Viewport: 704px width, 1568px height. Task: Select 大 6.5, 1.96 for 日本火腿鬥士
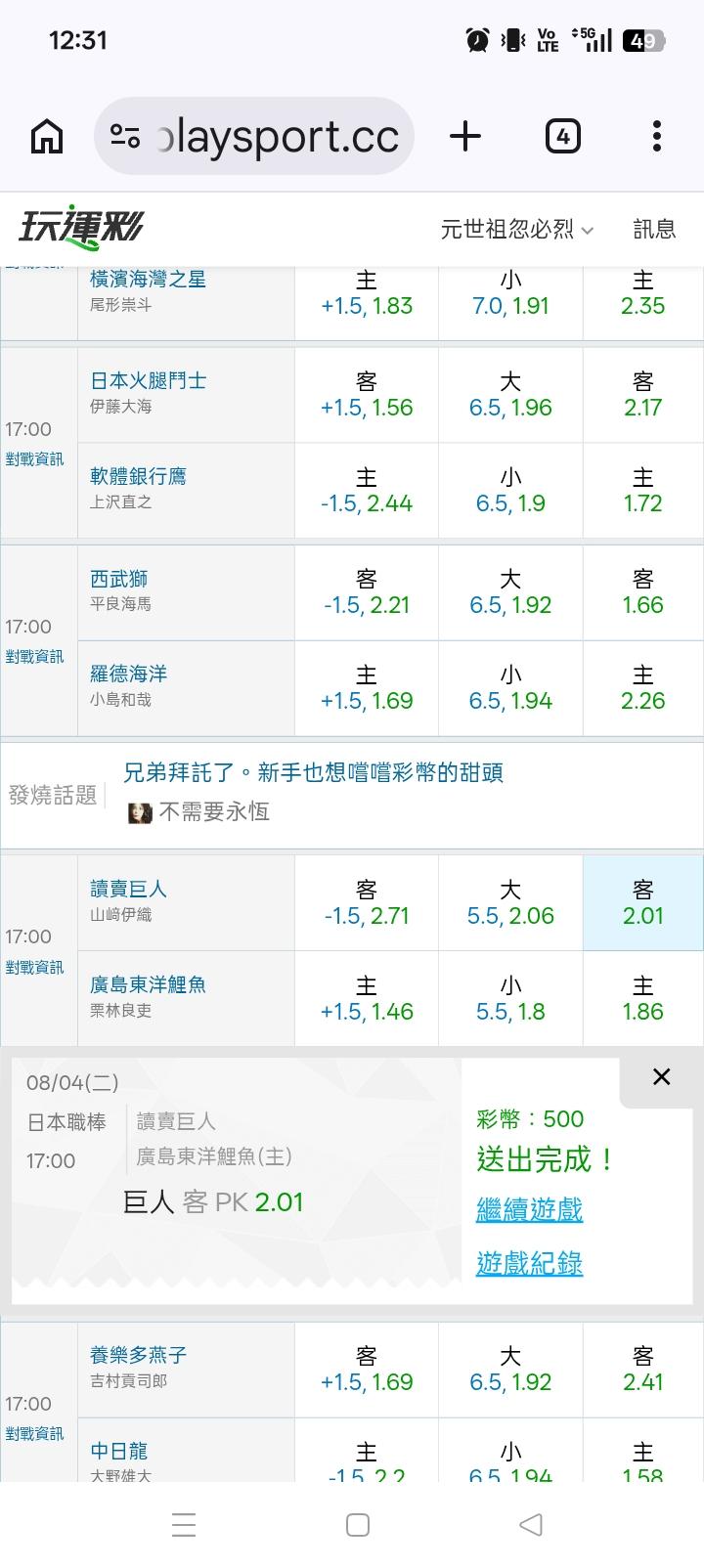[510, 395]
